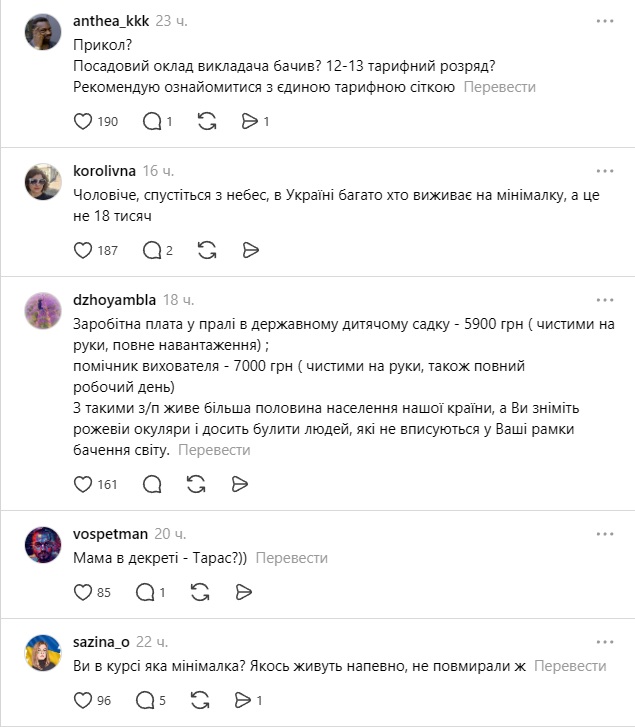Translate vospetman's comment with Перевести
The height and width of the screenshot is (727, 635).
[291, 558]
